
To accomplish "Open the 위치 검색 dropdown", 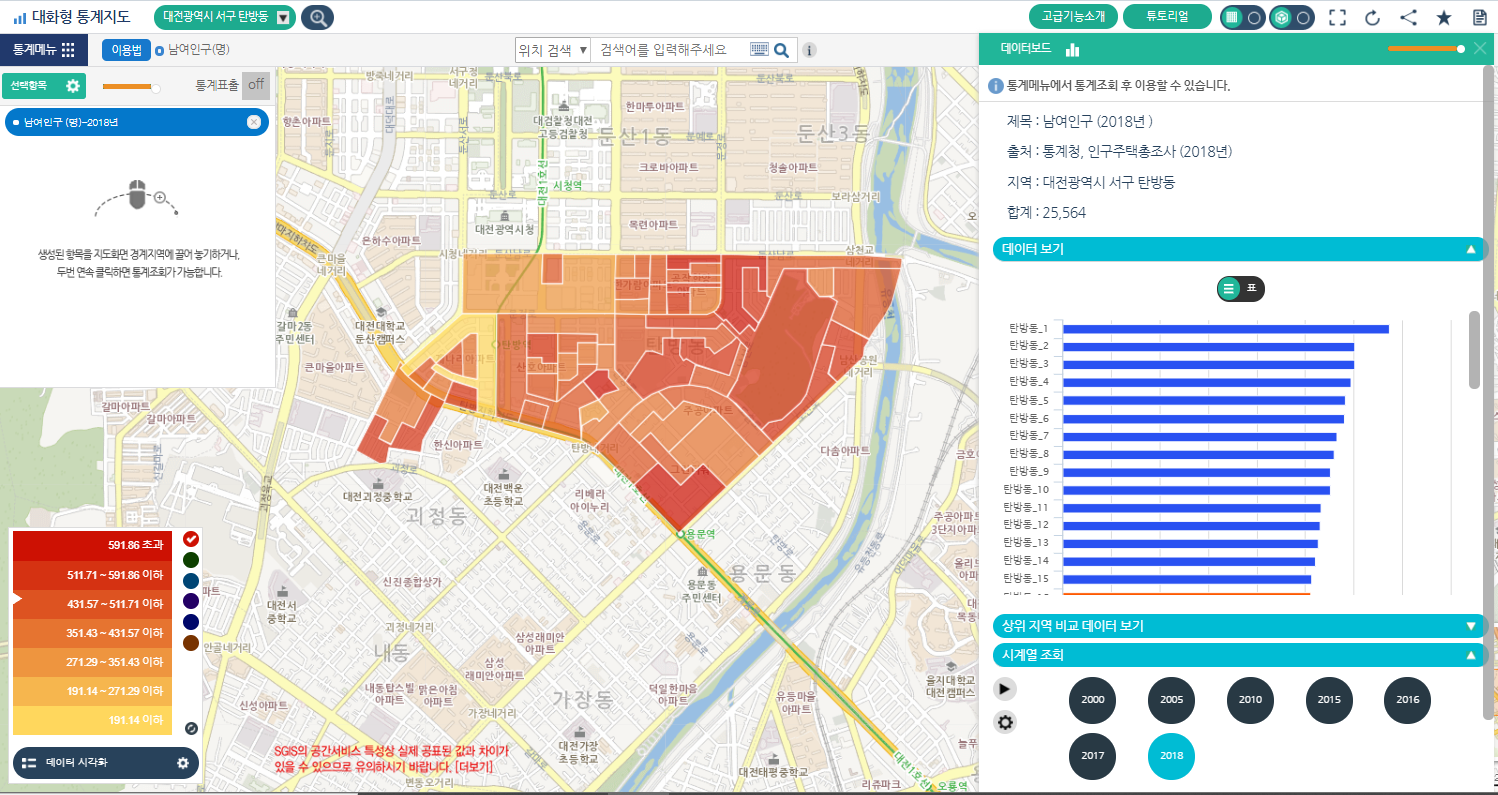I will click(552, 50).
